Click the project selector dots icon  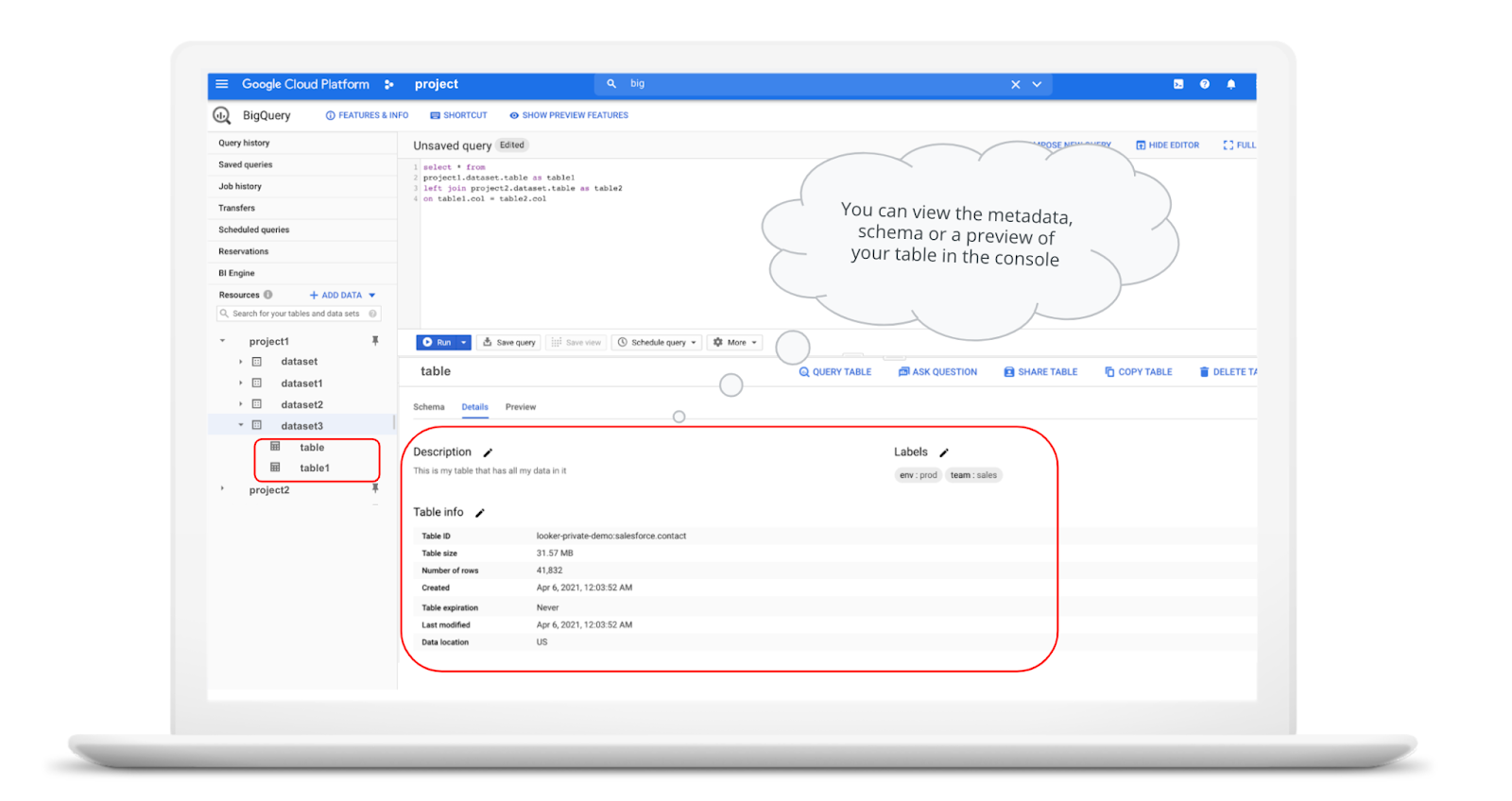(388, 84)
